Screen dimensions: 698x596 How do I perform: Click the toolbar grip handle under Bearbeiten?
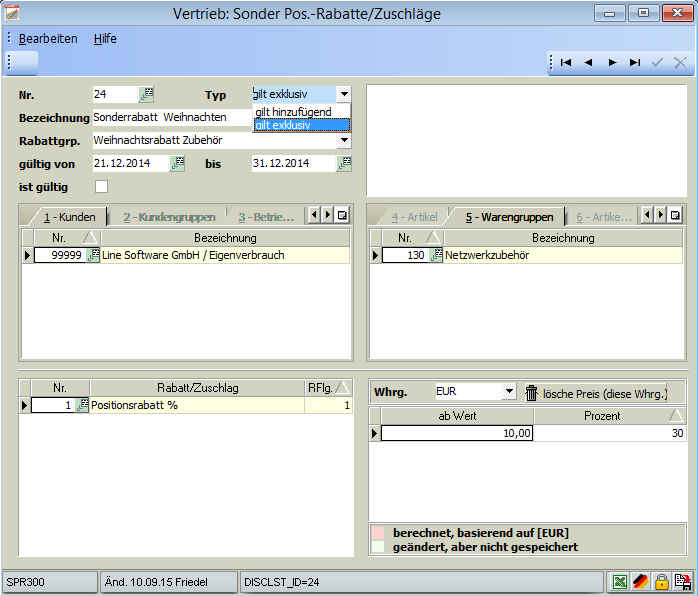[9, 62]
